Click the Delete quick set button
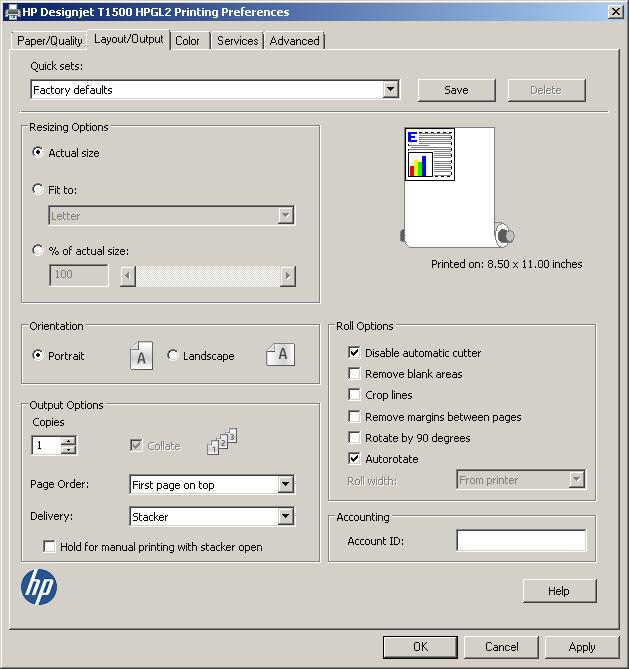 pyautogui.click(x=546, y=90)
